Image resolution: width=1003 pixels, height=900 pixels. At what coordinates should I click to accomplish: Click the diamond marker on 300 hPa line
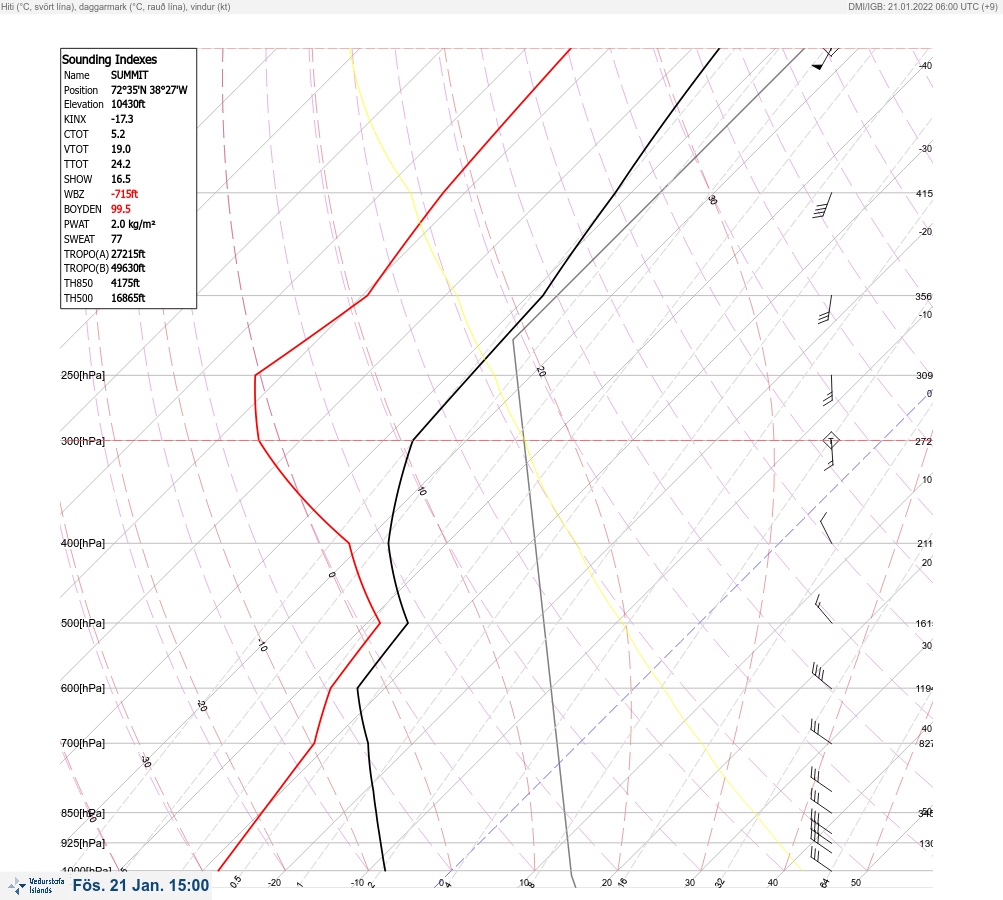(831, 440)
